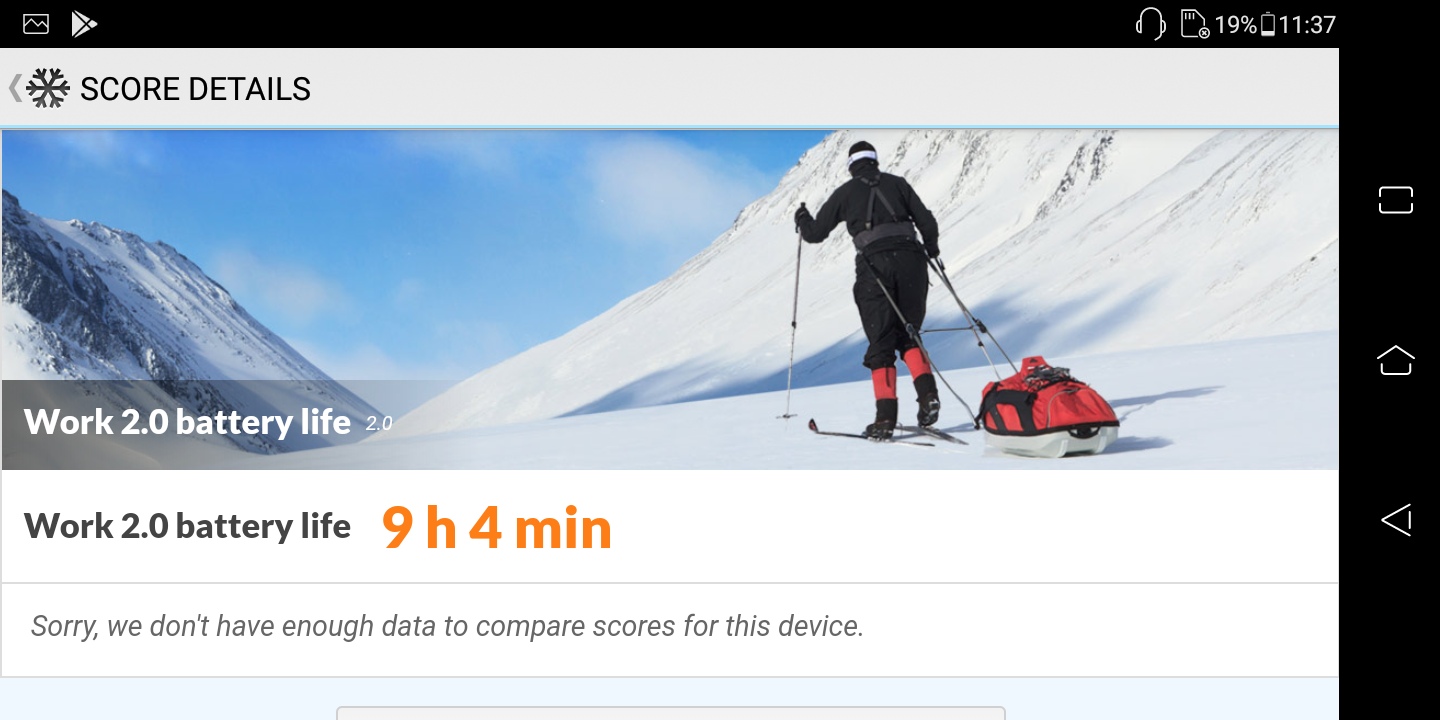Tap the PCMark snowflake logo
Image resolution: width=1440 pixels, height=720 pixels.
(47, 88)
